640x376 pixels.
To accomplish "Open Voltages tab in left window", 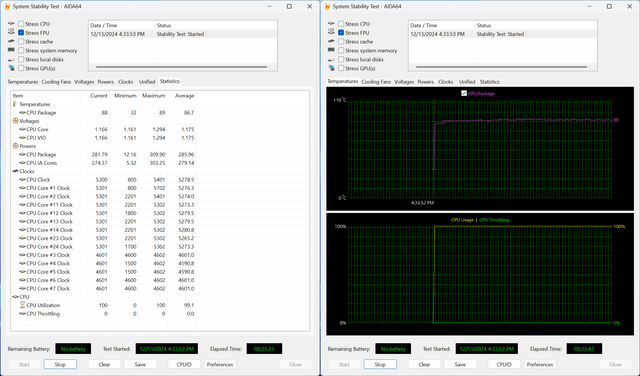I will point(84,82).
